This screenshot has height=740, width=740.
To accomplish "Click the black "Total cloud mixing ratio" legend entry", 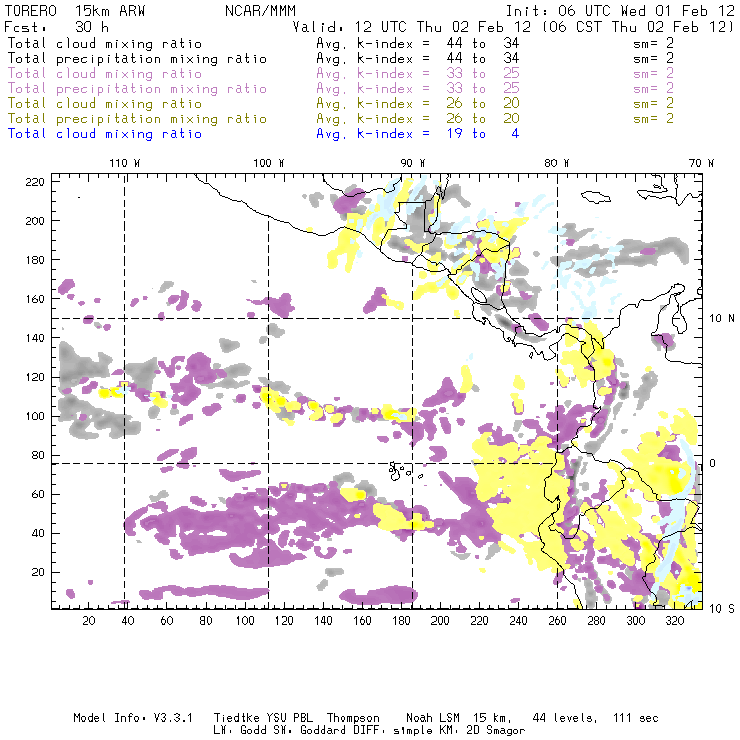I will pos(105,43).
